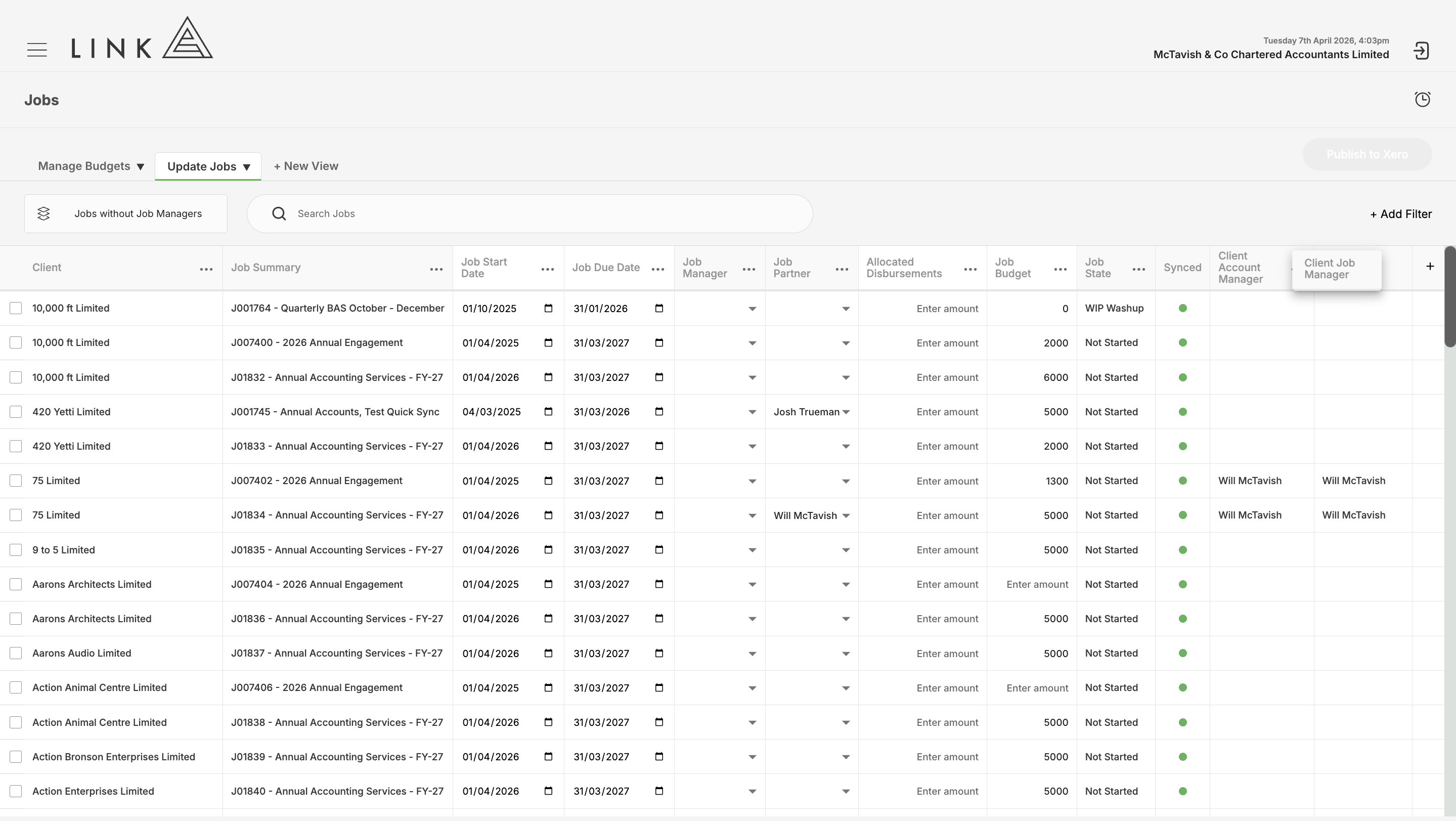Open the hamburger navigation menu
The image size is (1456, 821).
pos(37,50)
